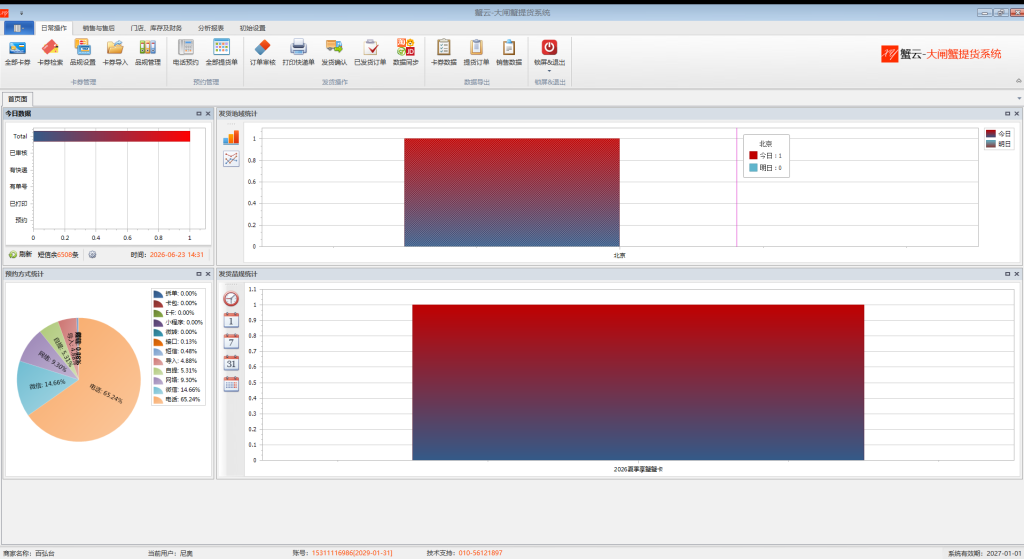The height and width of the screenshot is (559, 1024).
Task: Open the blue application menu button
Action: click(18, 28)
